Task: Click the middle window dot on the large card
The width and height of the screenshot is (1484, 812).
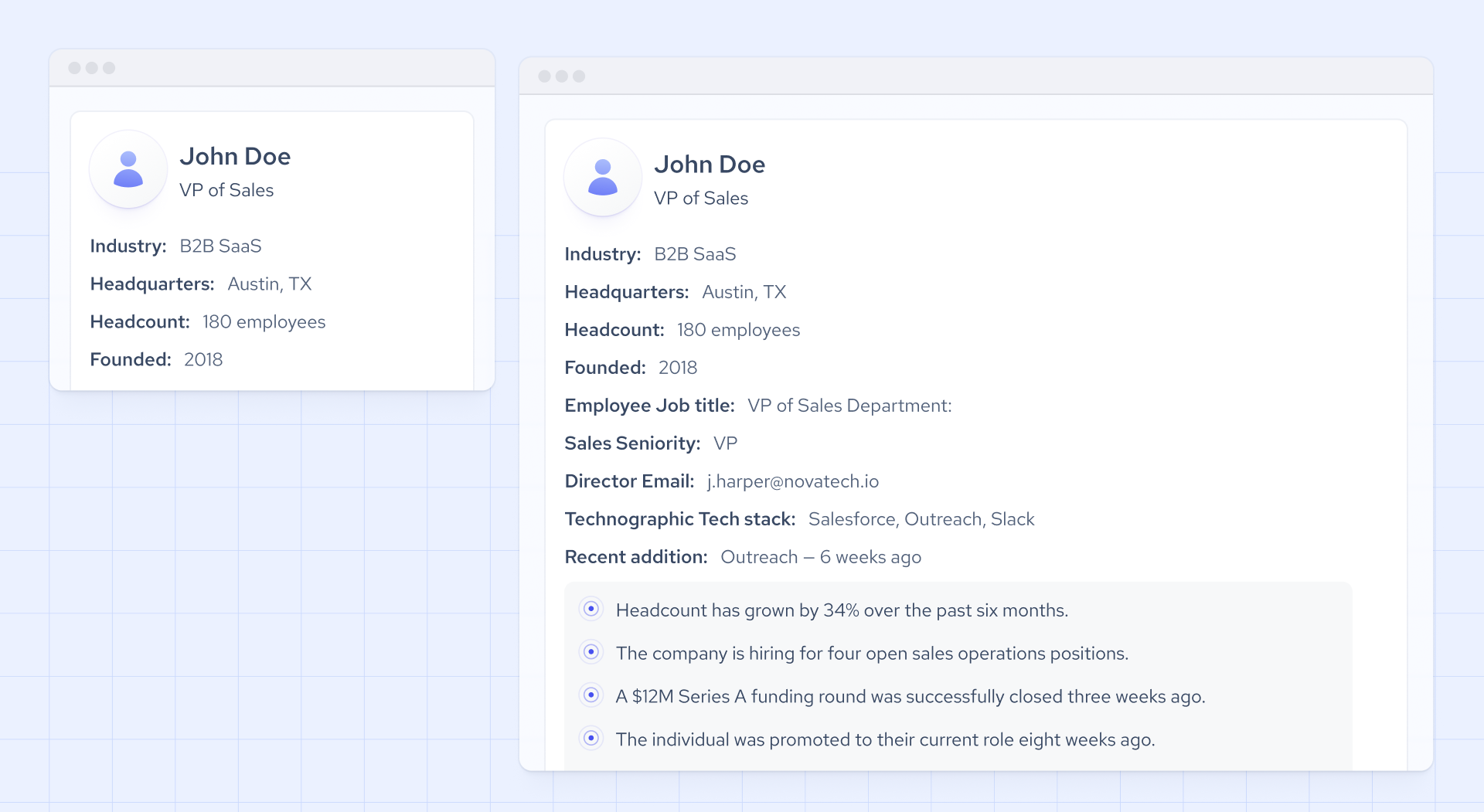Action: click(563, 76)
